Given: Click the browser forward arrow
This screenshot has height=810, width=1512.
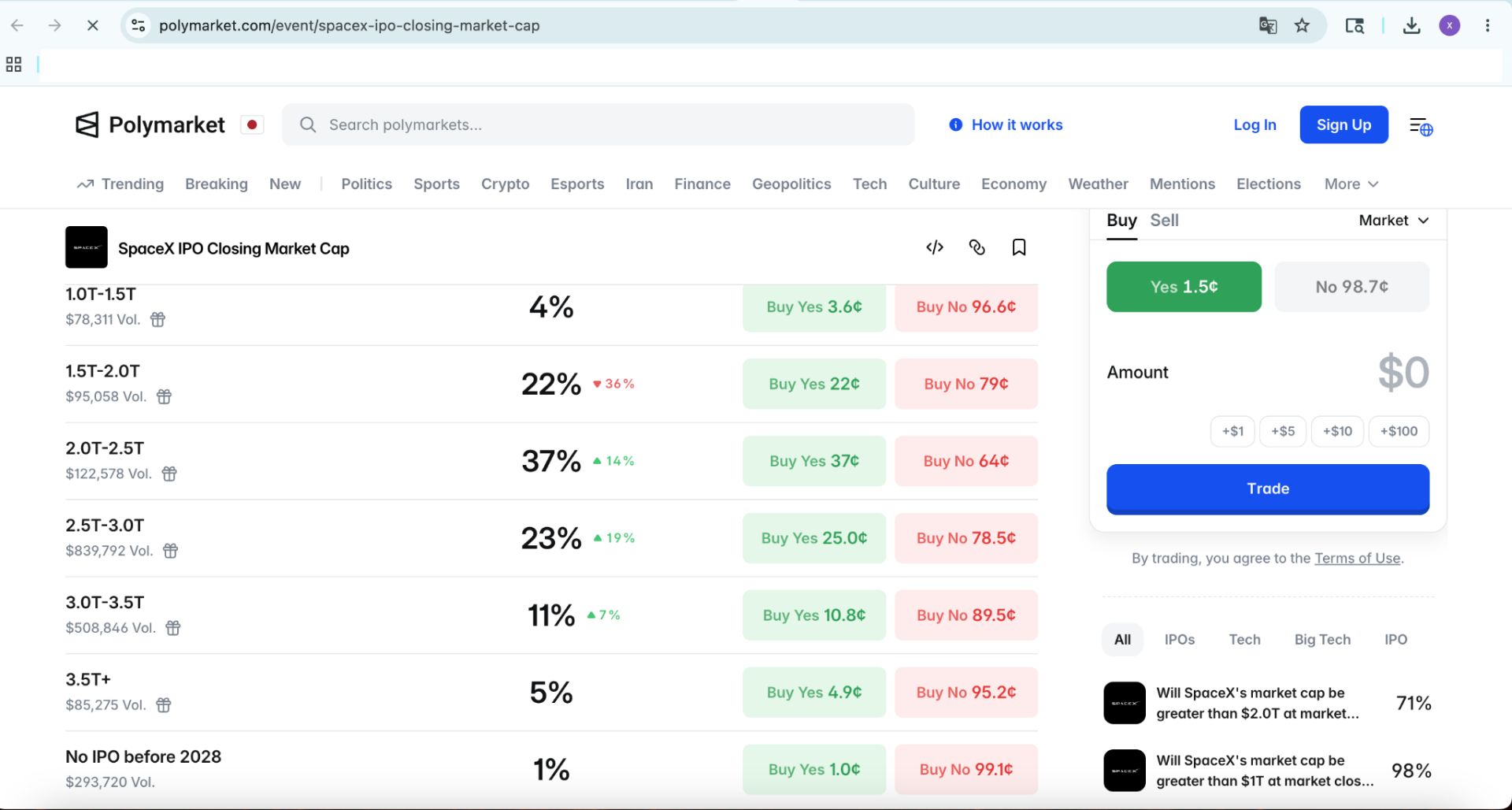Looking at the screenshot, I should 54,25.
